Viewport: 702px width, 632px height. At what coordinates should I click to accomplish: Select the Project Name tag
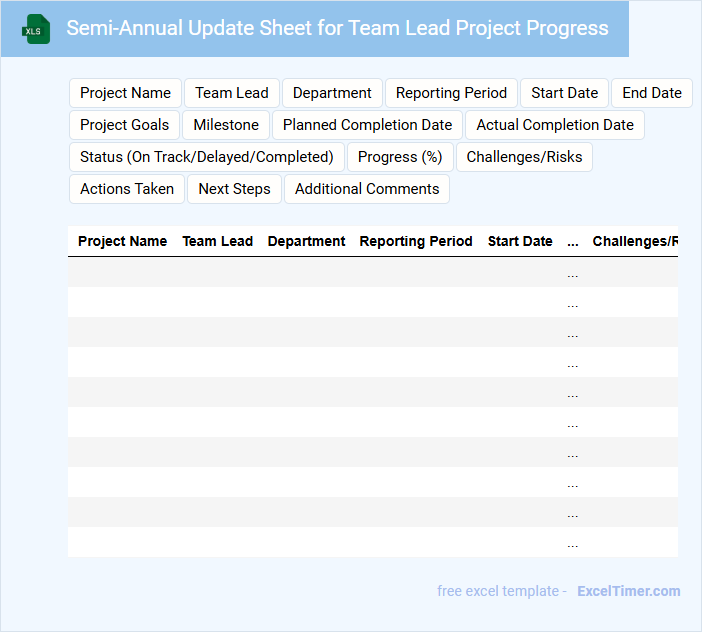pos(125,93)
